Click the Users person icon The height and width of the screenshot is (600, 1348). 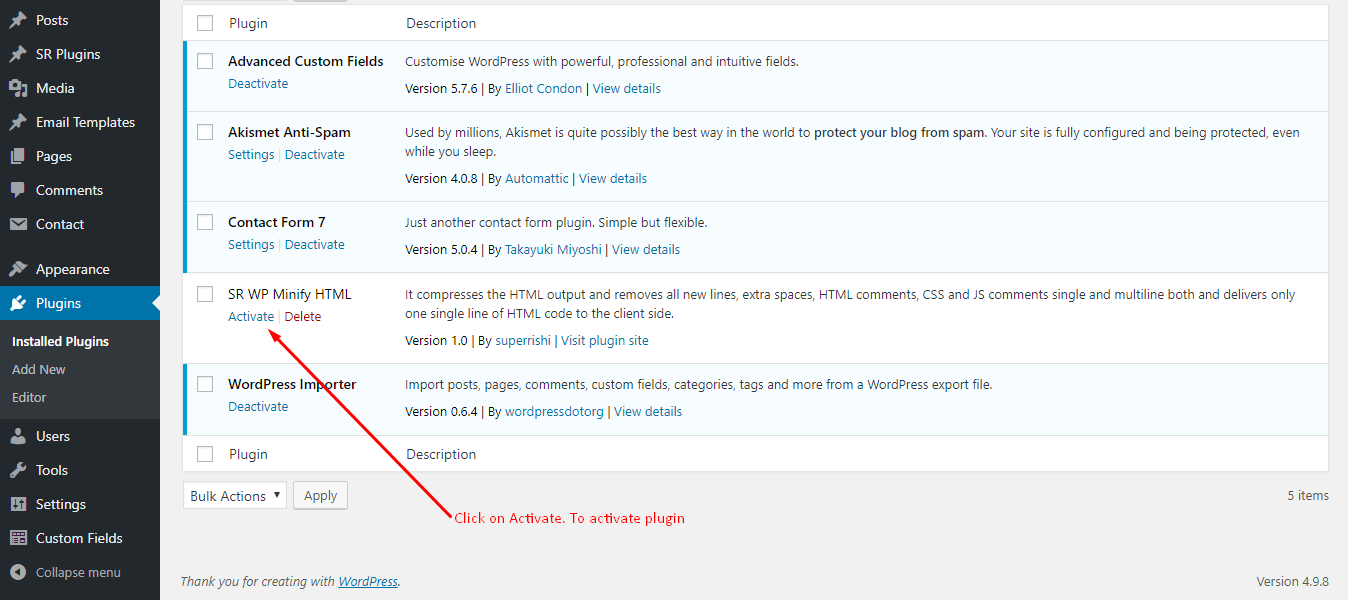(x=18, y=436)
